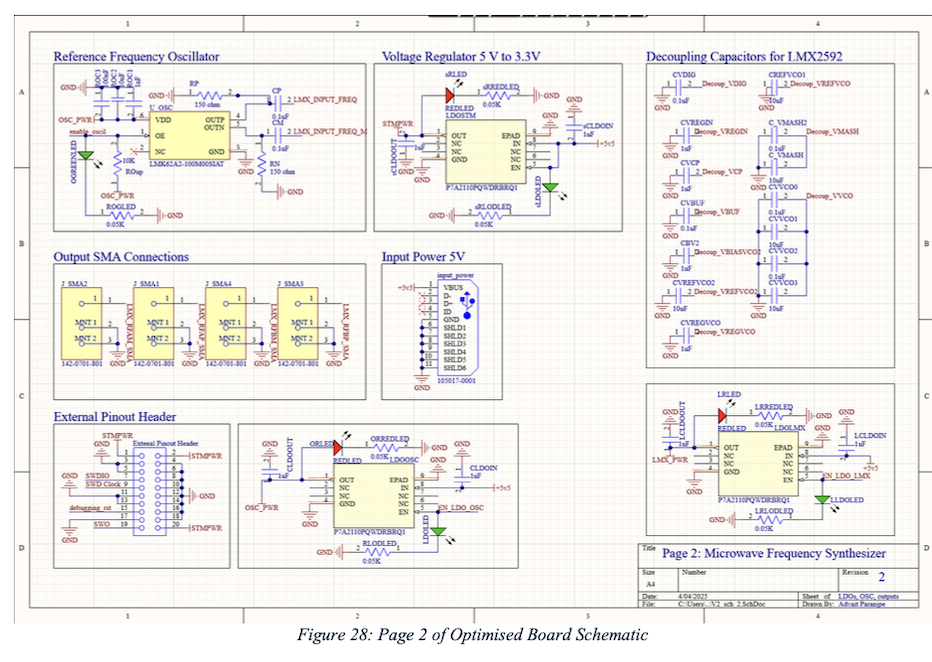Viewport: 932px width, 662px height.
Task: Click the Output SMA Connections heading
Action: pyautogui.click(x=120, y=257)
